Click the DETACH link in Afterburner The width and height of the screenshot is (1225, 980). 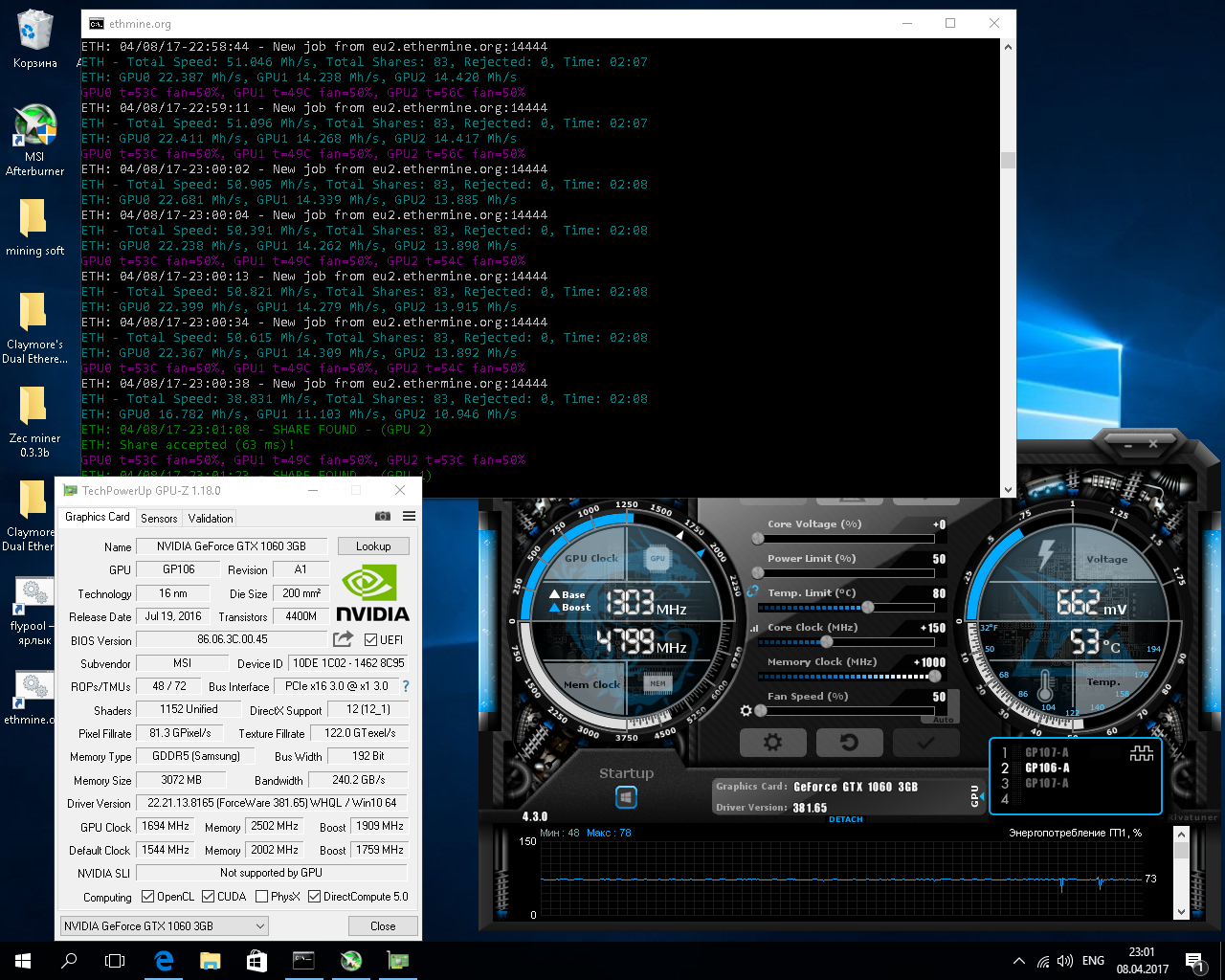846,819
